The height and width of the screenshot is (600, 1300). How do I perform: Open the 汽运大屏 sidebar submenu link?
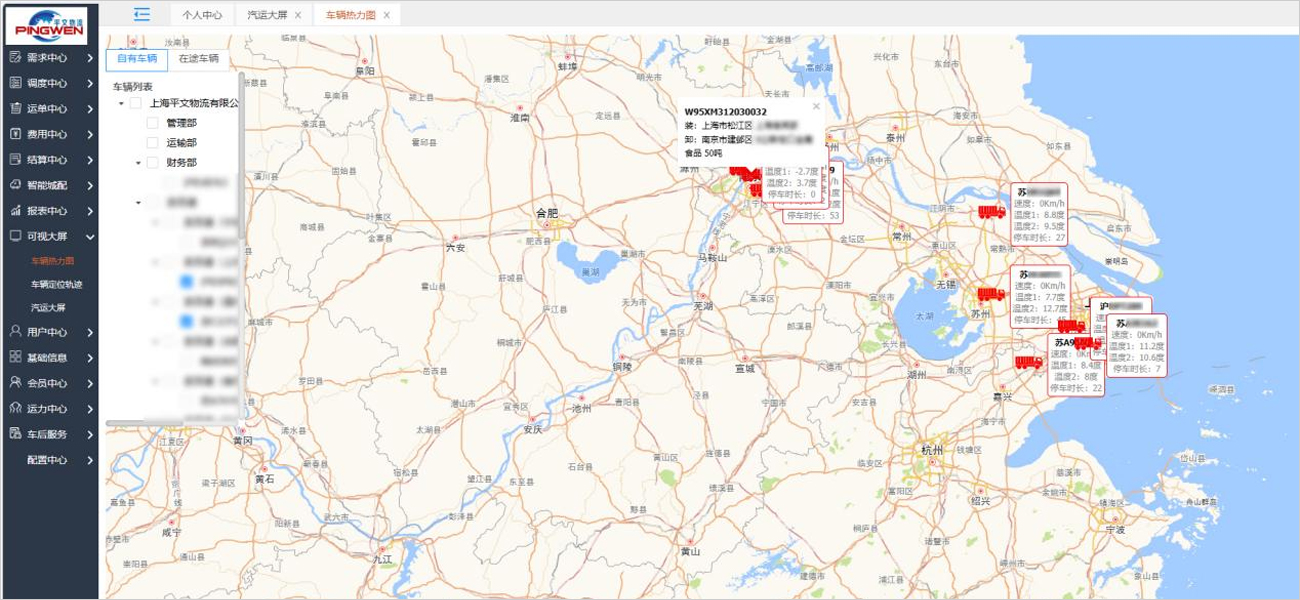tap(48, 308)
